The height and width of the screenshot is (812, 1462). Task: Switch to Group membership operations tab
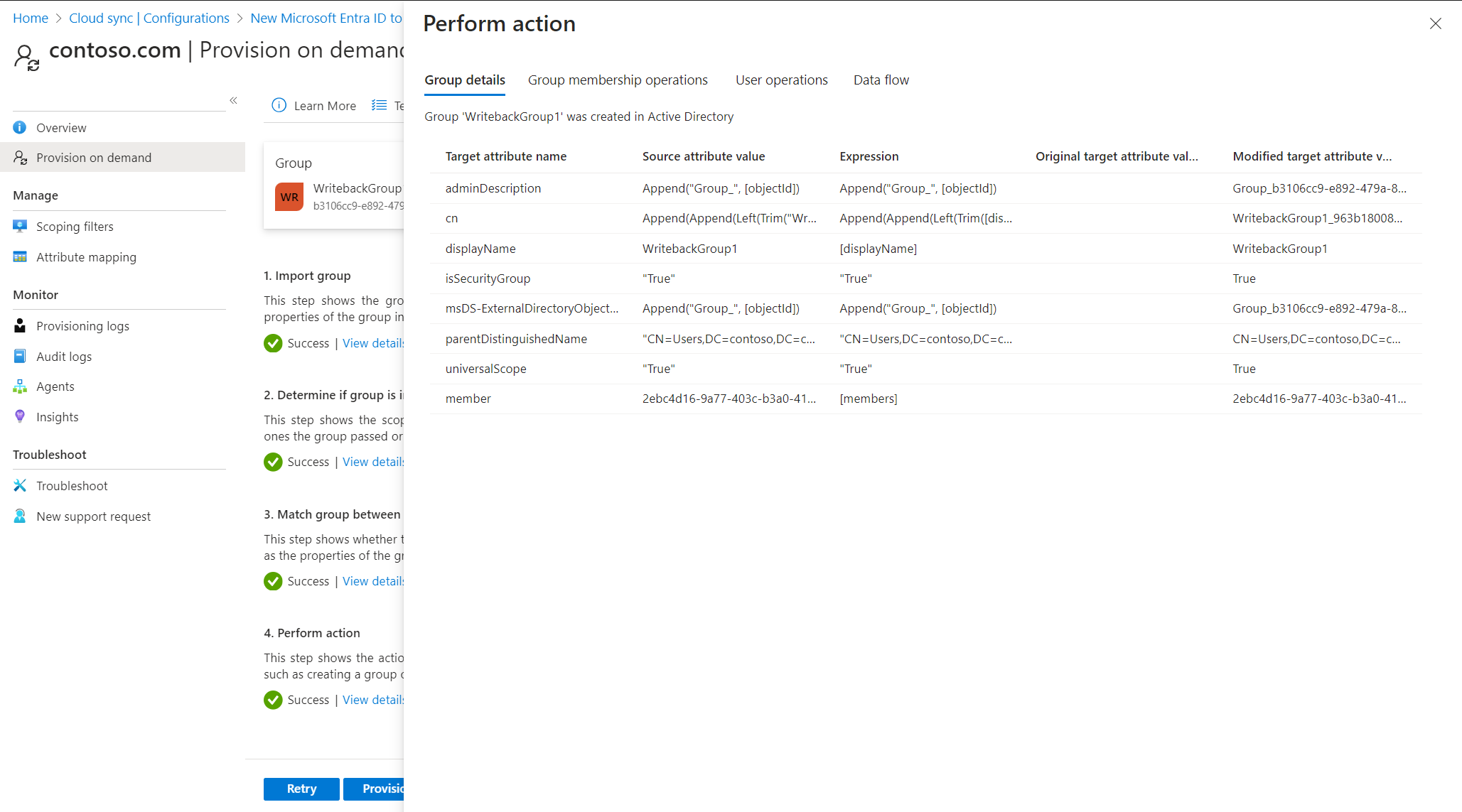point(617,80)
